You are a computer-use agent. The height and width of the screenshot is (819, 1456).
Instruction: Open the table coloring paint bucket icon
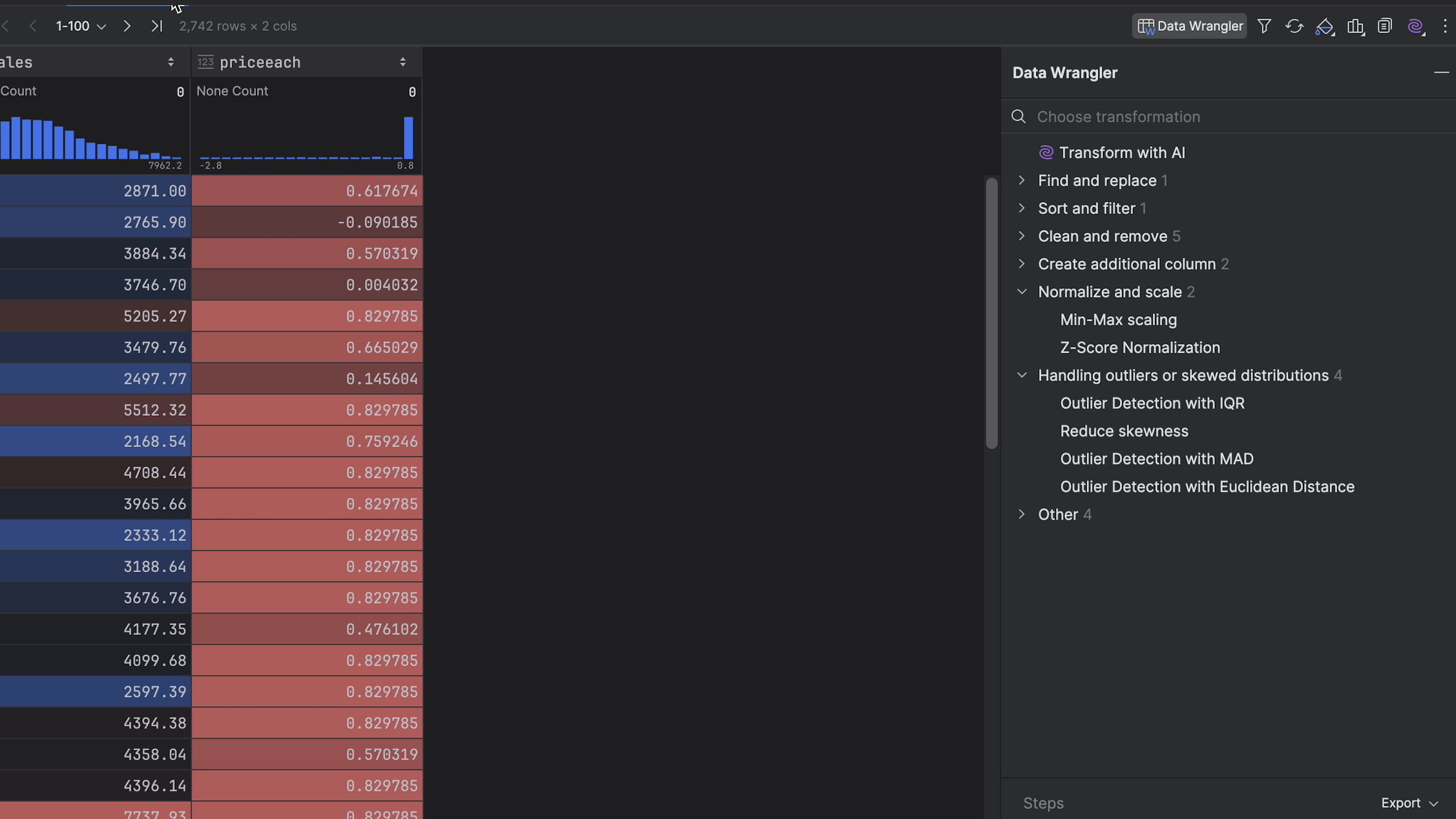click(1324, 27)
